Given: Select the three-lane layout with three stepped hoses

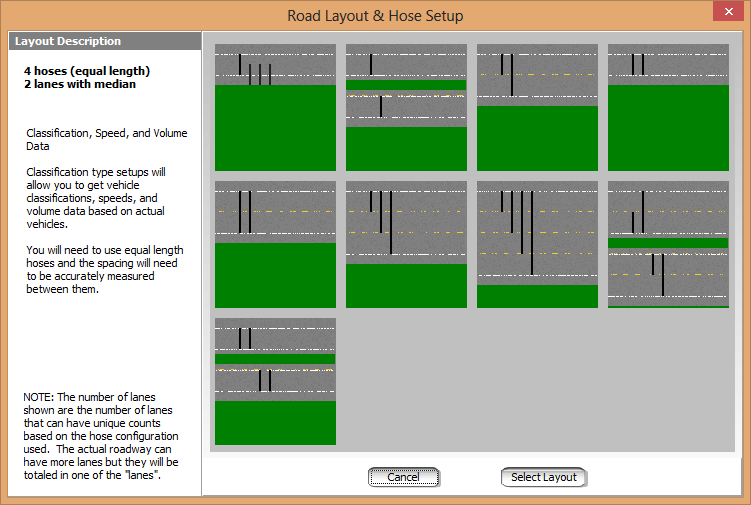Looking at the screenshot, I should click(406, 244).
